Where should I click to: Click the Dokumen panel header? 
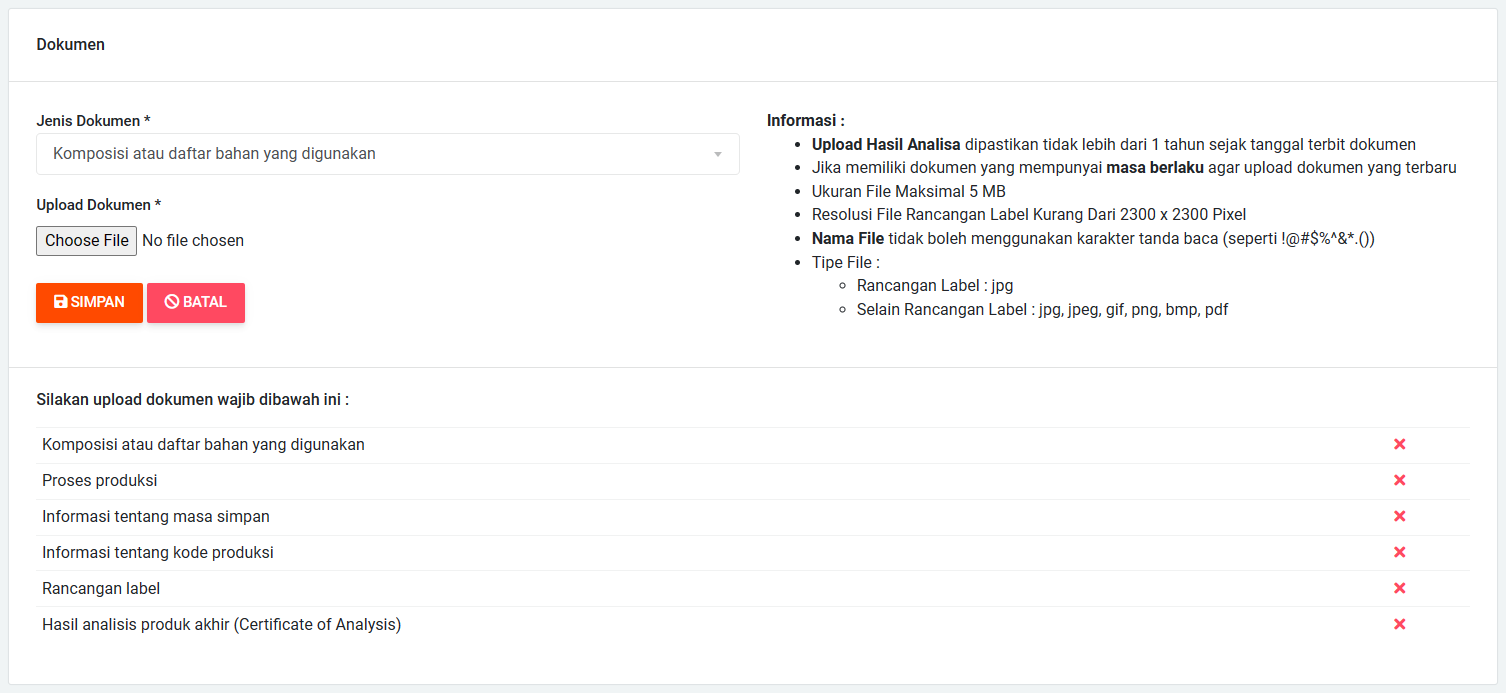tap(71, 45)
